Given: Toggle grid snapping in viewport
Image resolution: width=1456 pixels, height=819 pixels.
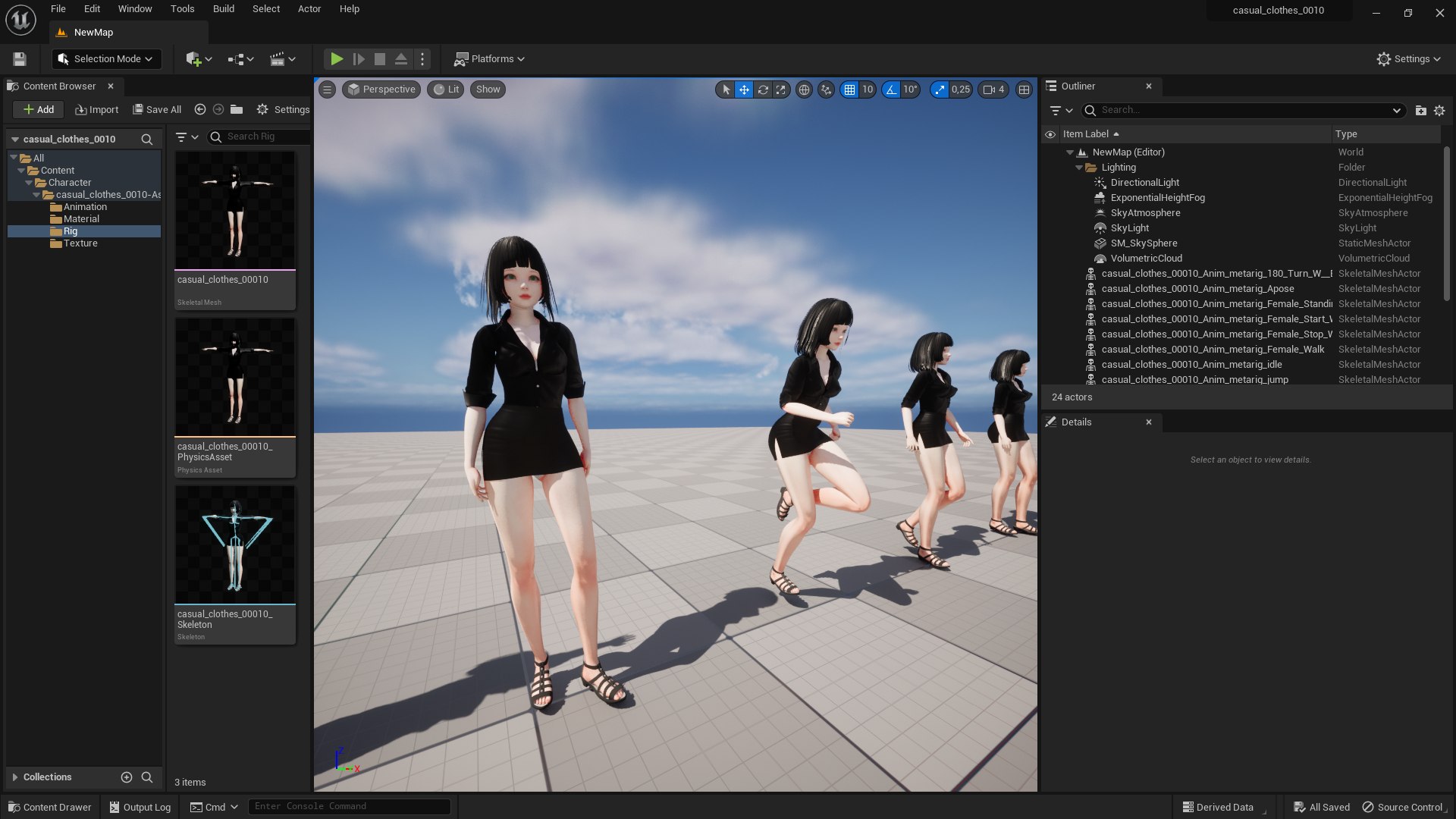Looking at the screenshot, I should [x=849, y=89].
